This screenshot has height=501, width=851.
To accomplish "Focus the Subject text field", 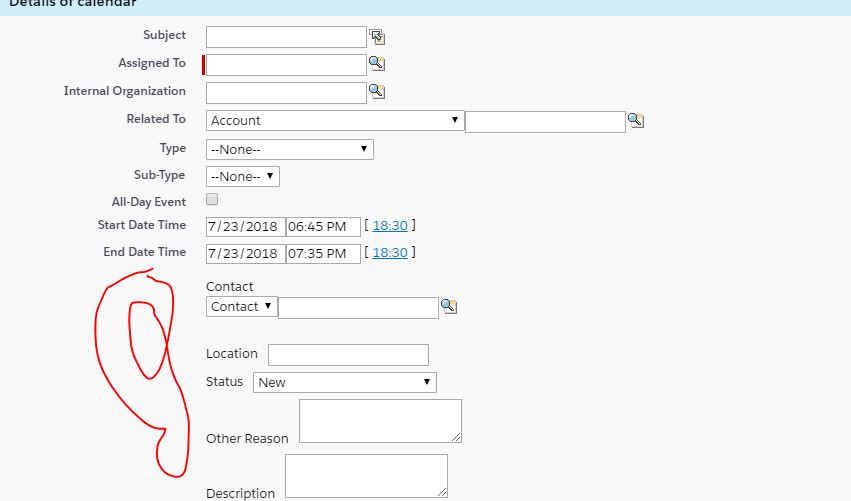I will point(286,37).
